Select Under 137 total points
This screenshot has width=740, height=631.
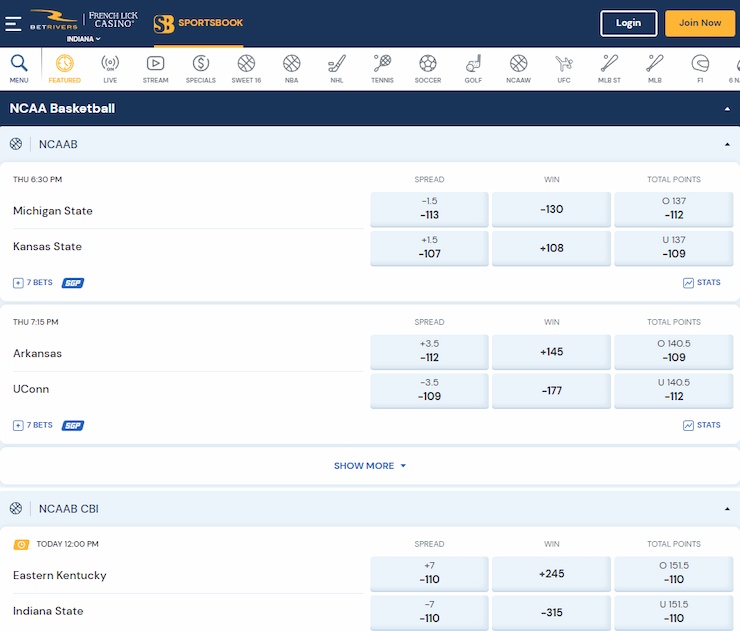point(673,248)
